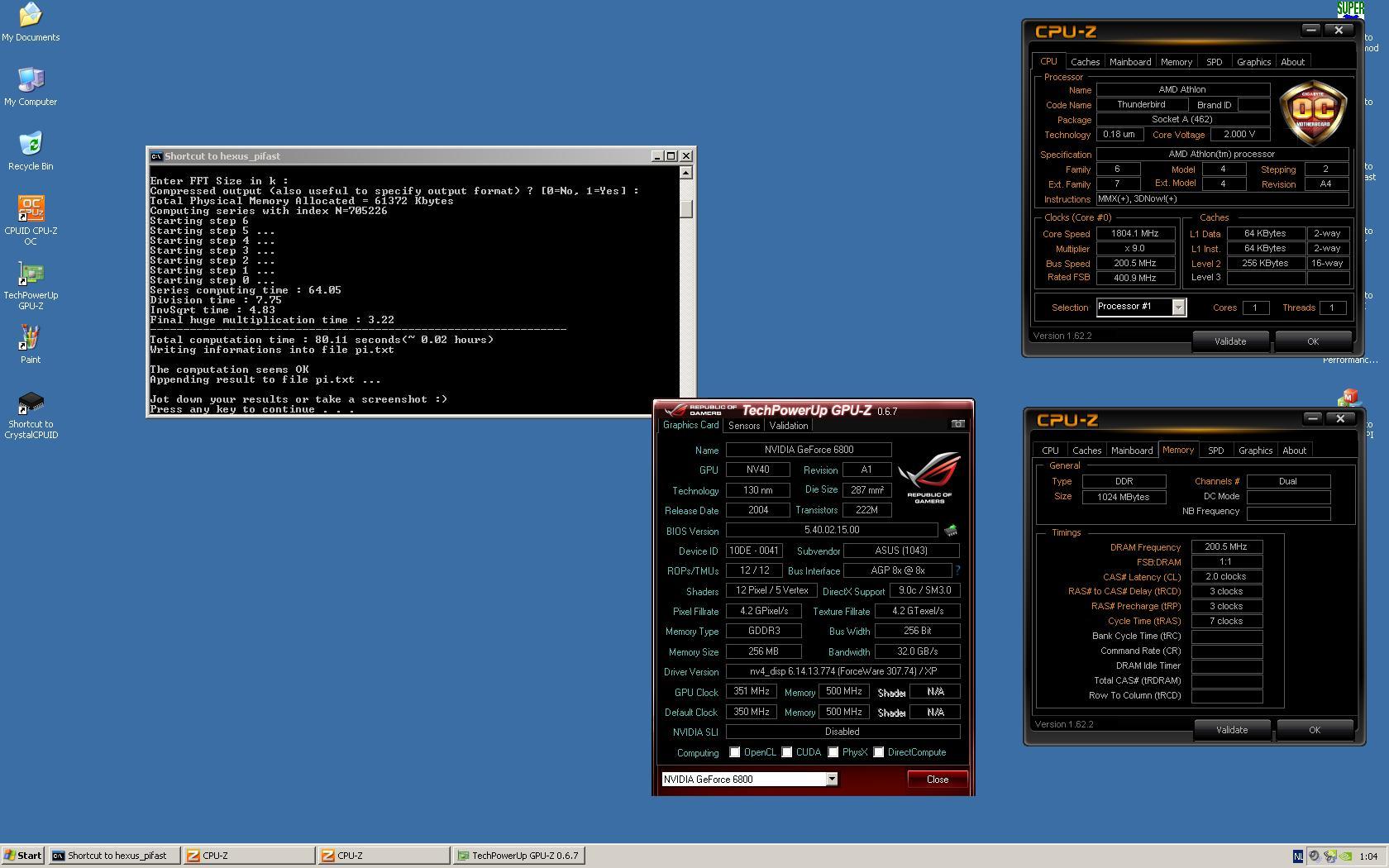1389x868 pixels.
Task: Click the Core Voltage 2.000 V field
Action: [1239, 134]
